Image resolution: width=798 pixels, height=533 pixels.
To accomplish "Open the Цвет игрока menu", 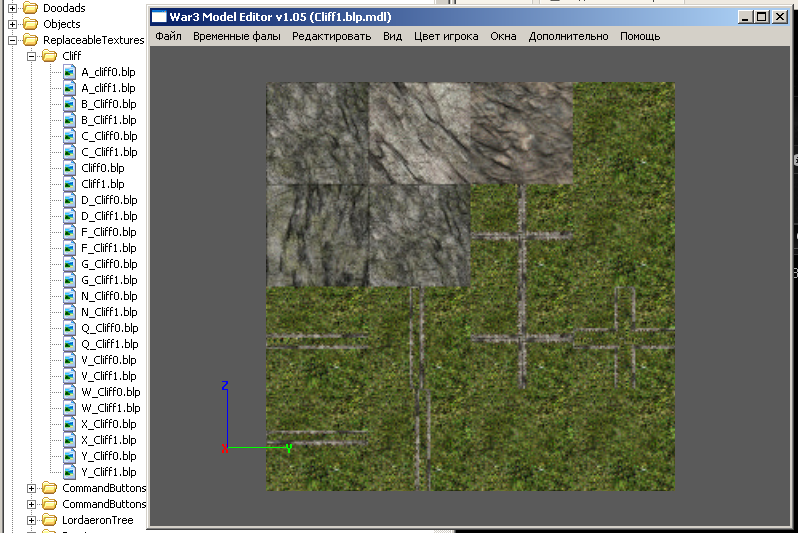I will pos(446,37).
